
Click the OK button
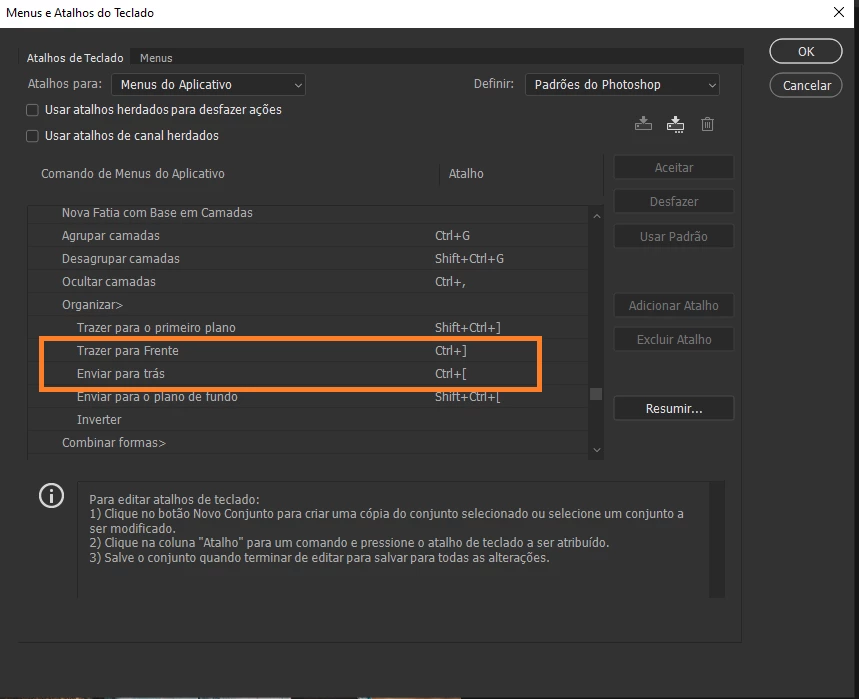click(805, 51)
